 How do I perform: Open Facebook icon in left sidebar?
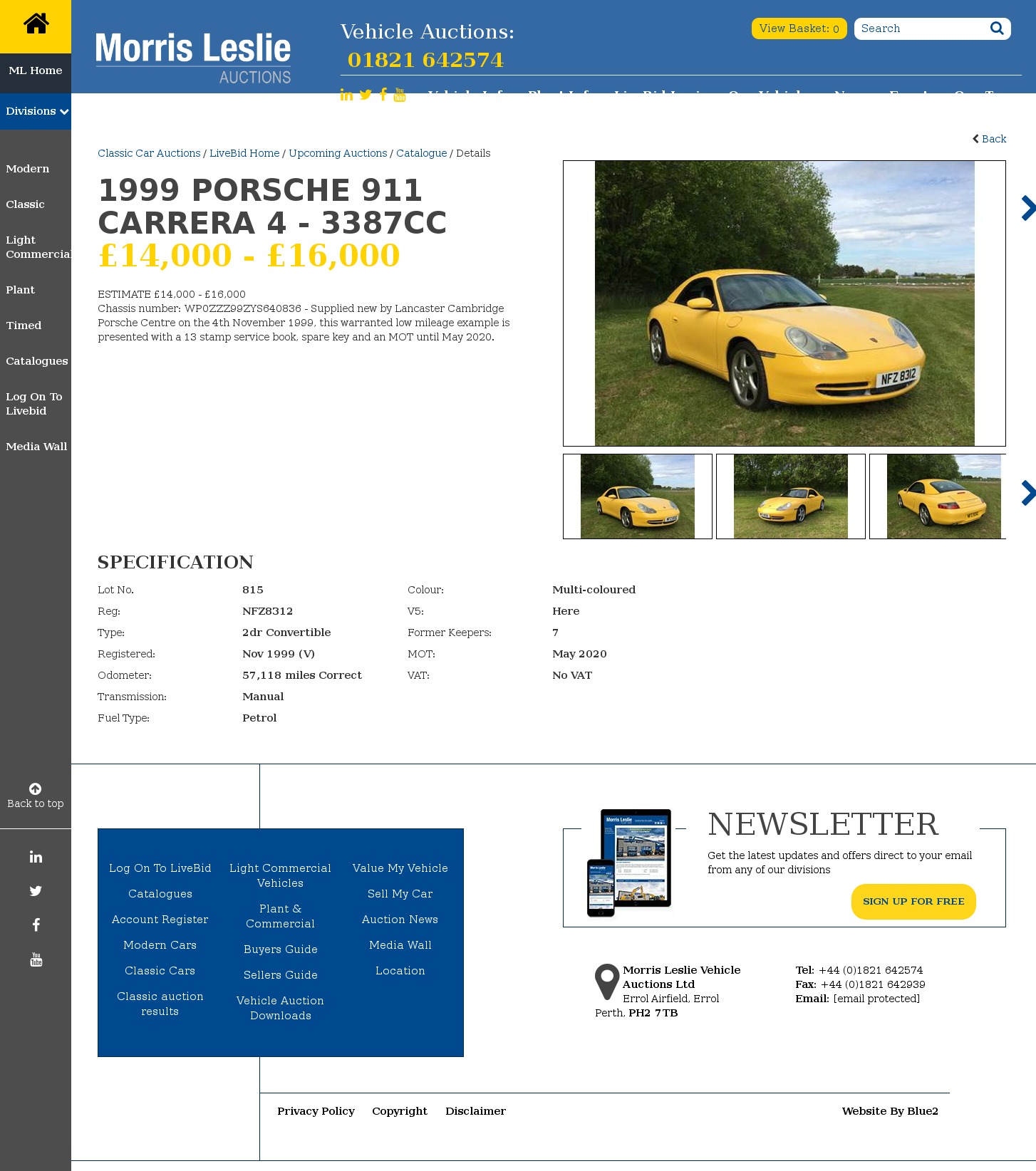click(36, 925)
